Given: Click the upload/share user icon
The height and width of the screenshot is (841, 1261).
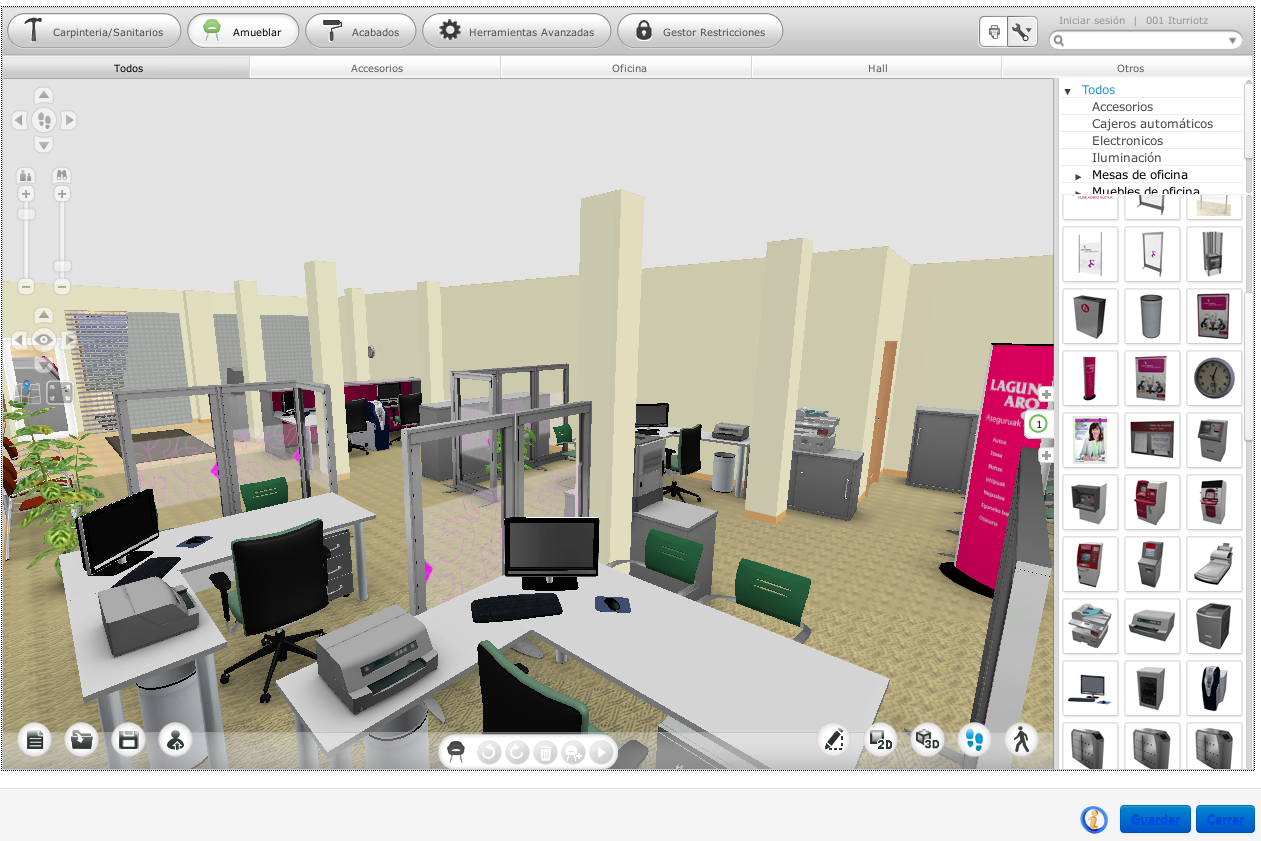Looking at the screenshot, I should point(175,740).
